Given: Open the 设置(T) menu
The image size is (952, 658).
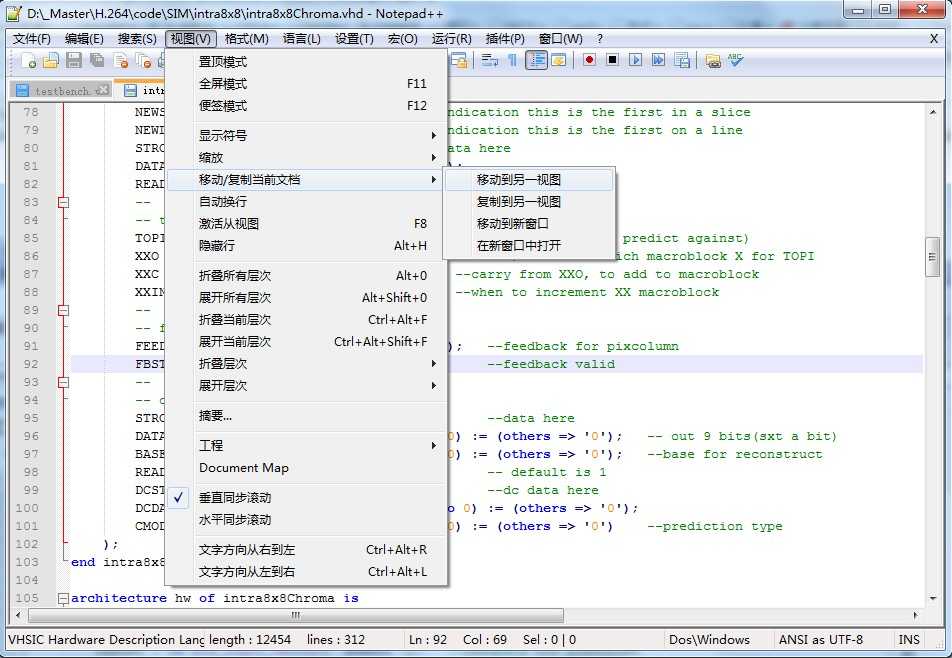Looking at the screenshot, I should (355, 39).
